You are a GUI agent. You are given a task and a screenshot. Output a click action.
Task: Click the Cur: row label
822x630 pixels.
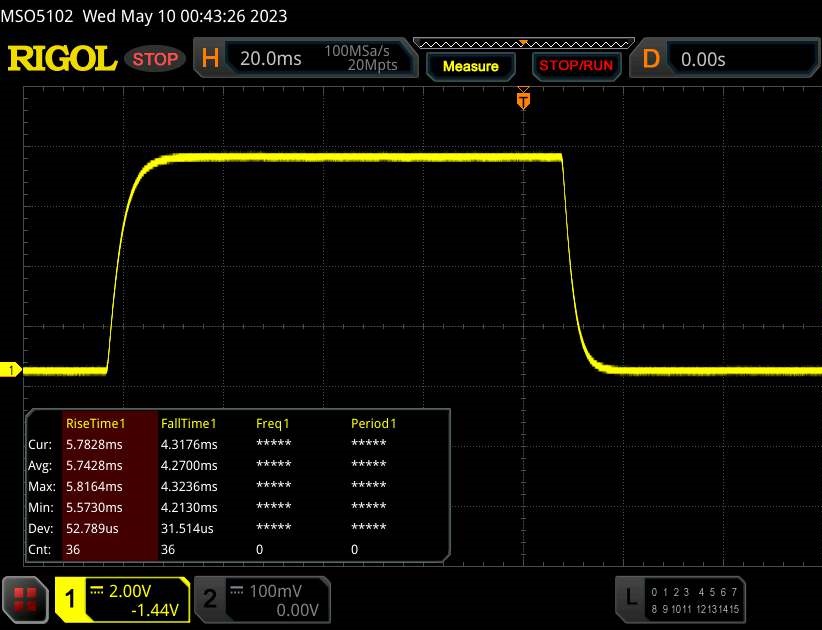click(x=40, y=444)
